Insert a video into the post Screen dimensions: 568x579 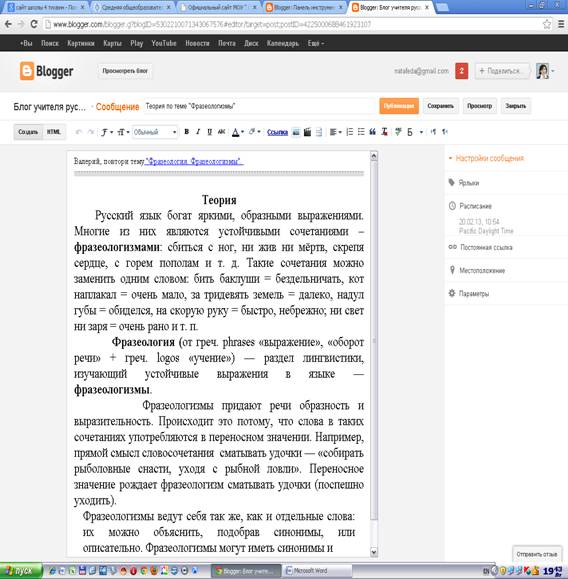[x=307, y=132]
